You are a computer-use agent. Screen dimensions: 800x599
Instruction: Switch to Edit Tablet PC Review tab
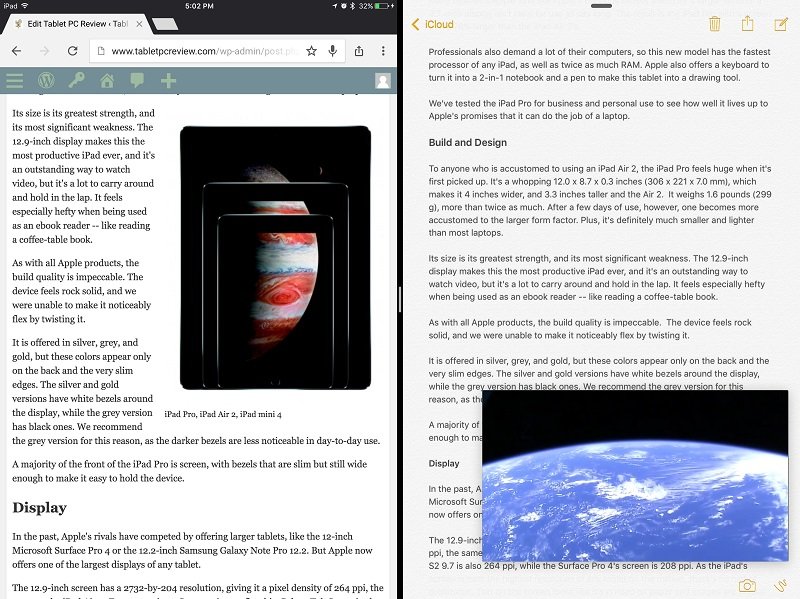point(77,24)
